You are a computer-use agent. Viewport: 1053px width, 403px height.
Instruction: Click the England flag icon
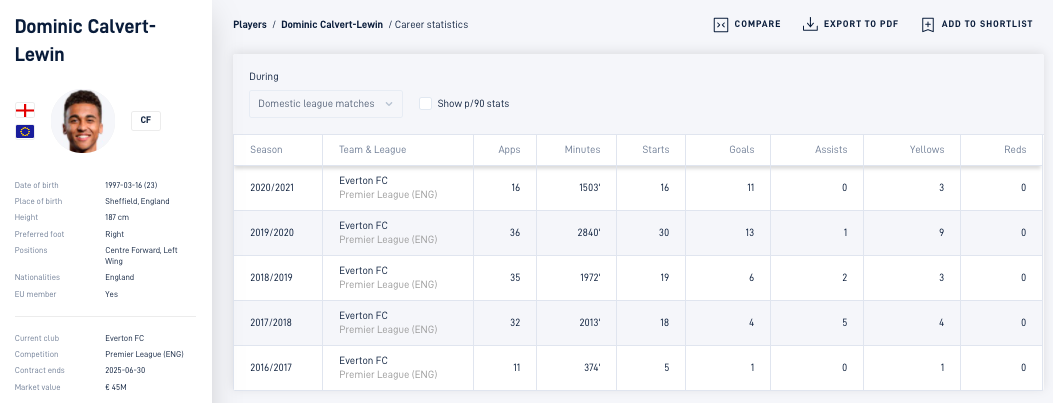25,110
